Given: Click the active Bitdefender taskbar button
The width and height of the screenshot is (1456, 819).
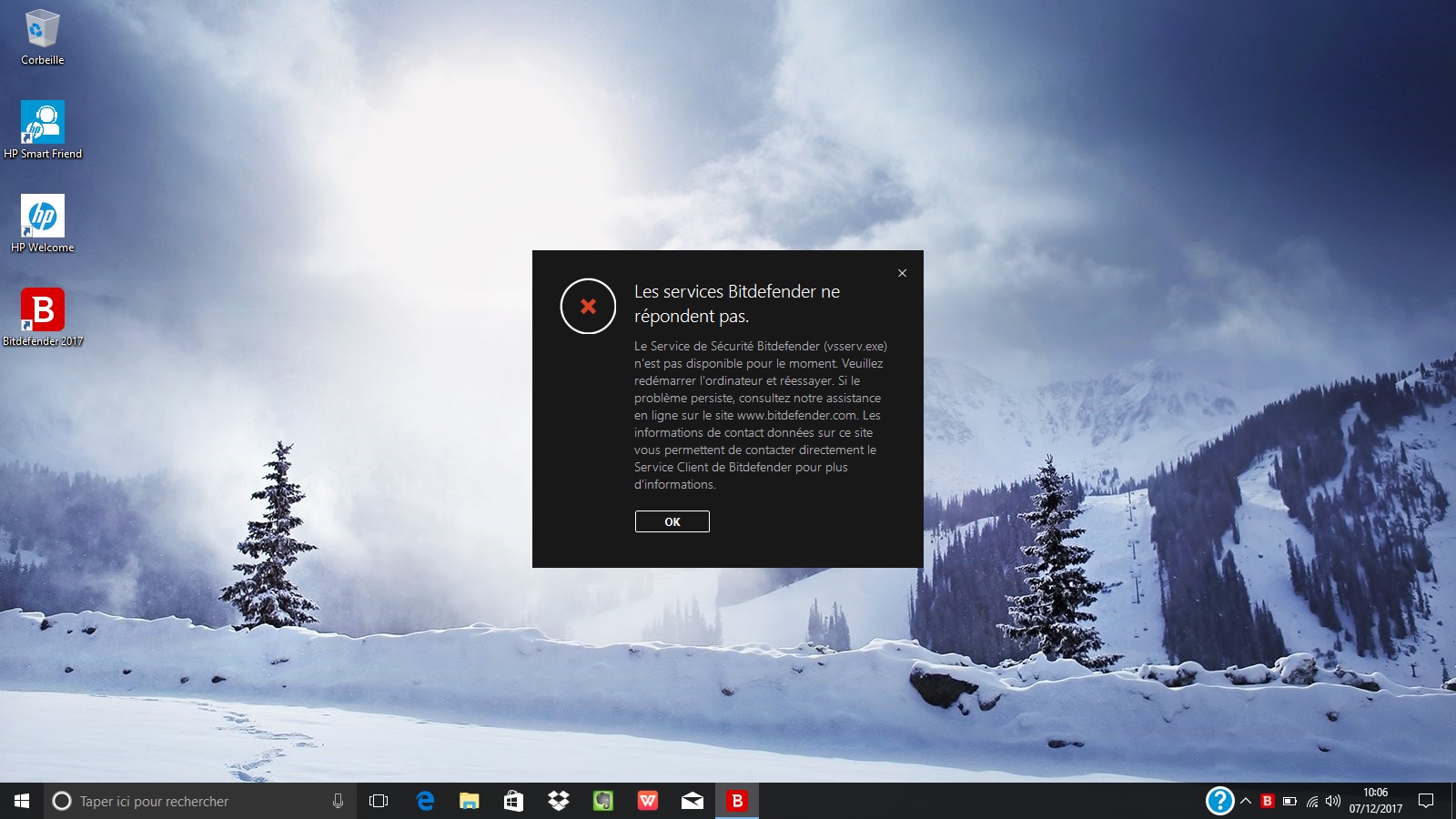Looking at the screenshot, I should [x=737, y=801].
